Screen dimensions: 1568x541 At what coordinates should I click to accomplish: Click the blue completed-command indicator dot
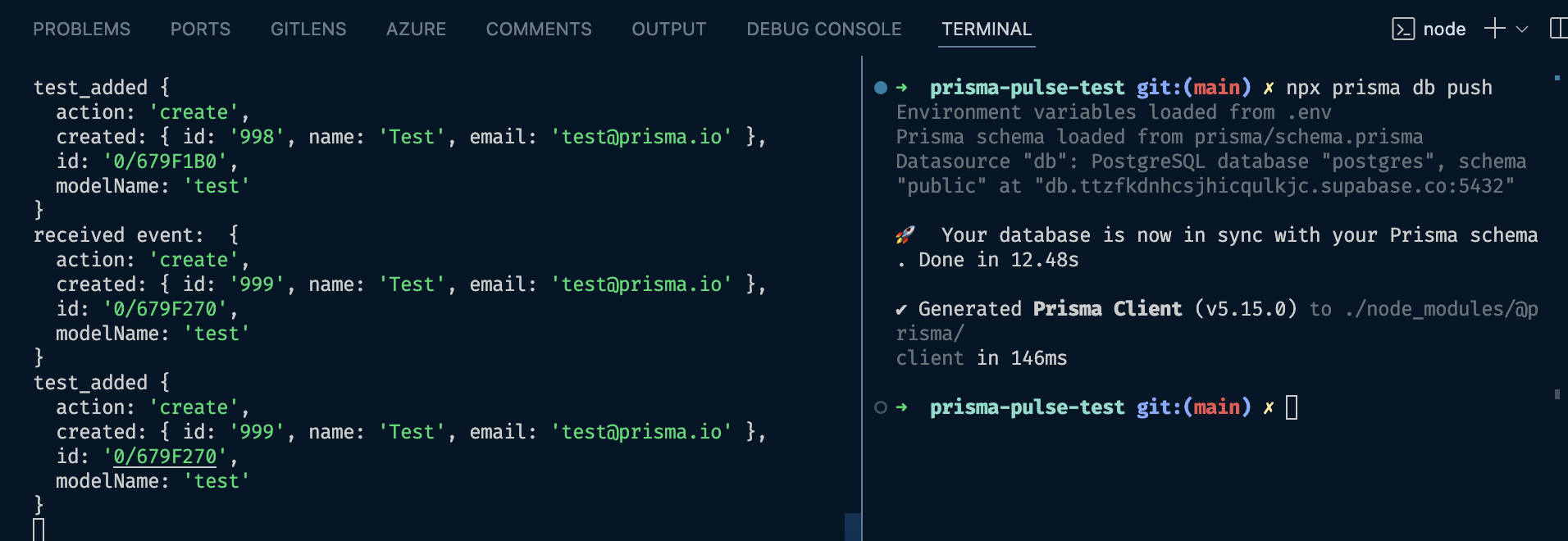click(881, 88)
